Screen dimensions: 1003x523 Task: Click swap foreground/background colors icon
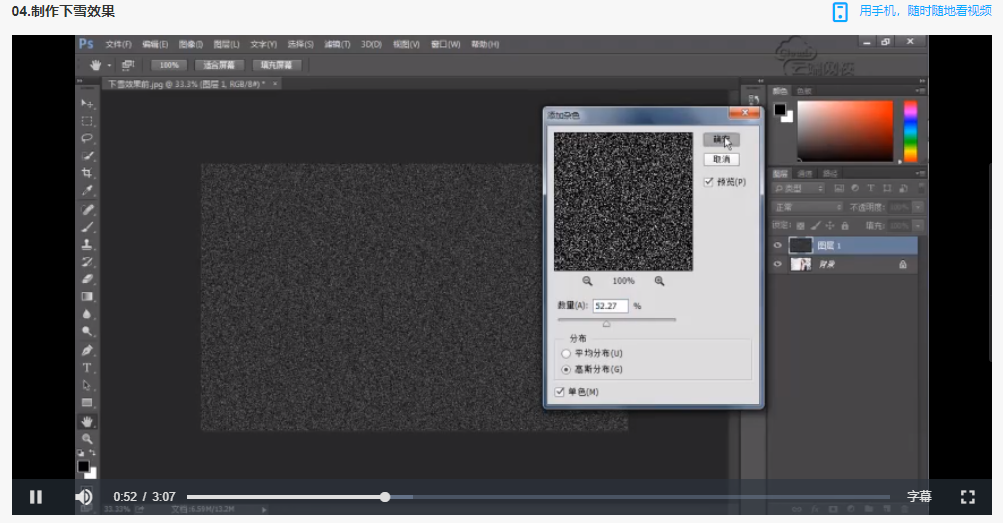click(x=93, y=453)
